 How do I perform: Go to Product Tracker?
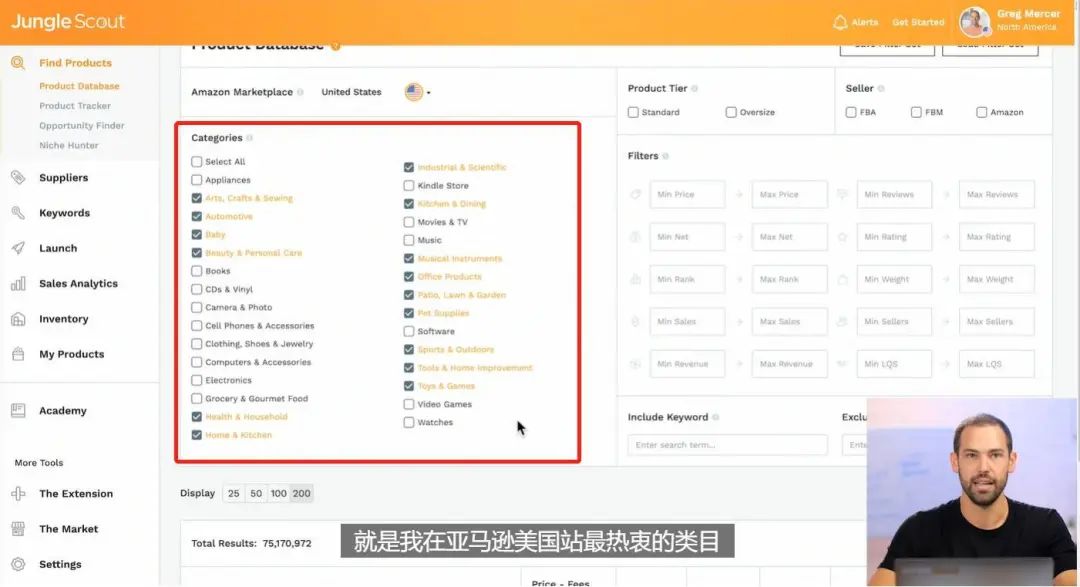[74, 105]
